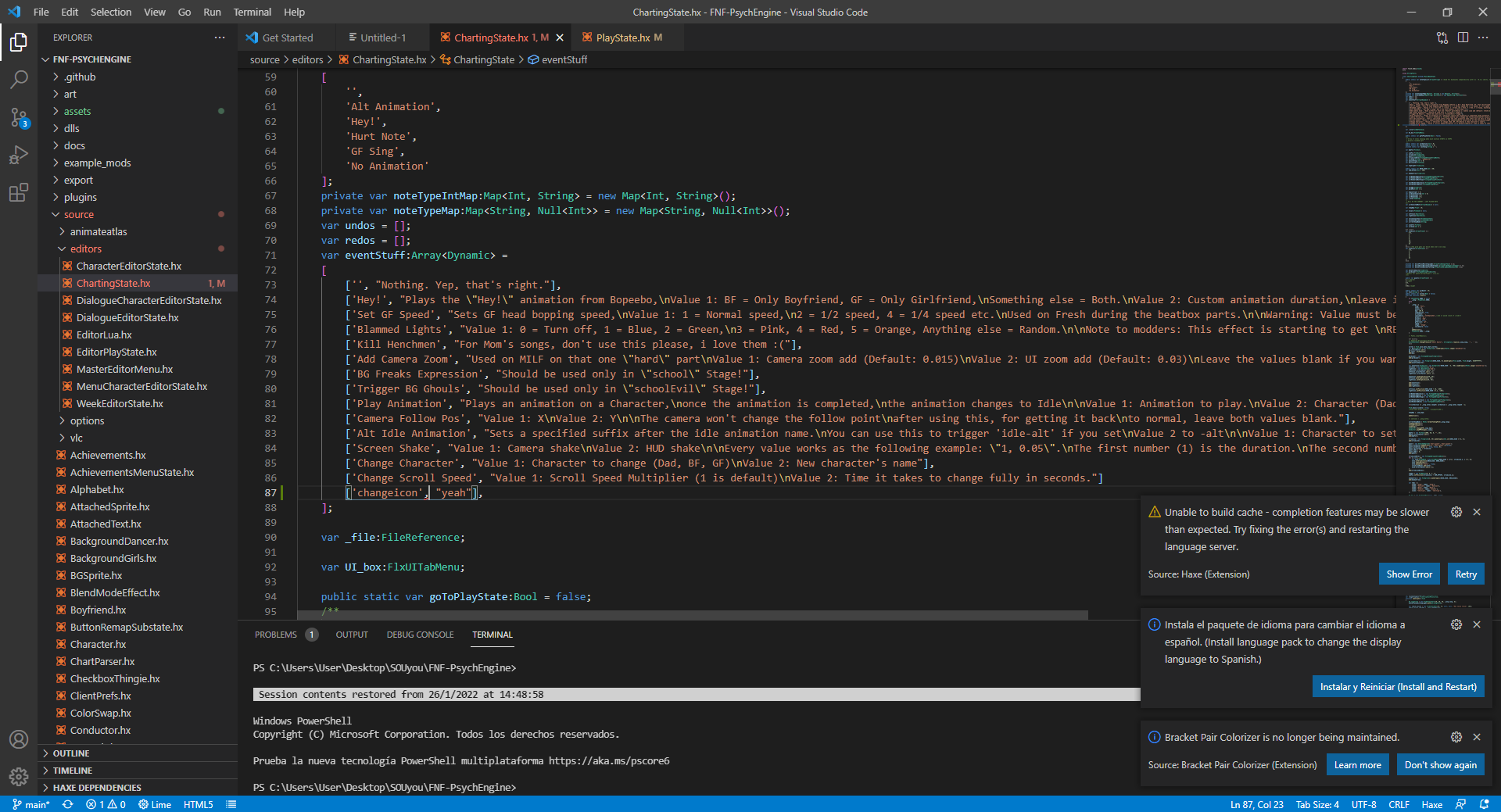The width and height of the screenshot is (1501, 812).
Task: Open the Search view in the activity bar
Action: pyautogui.click(x=19, y=78)
